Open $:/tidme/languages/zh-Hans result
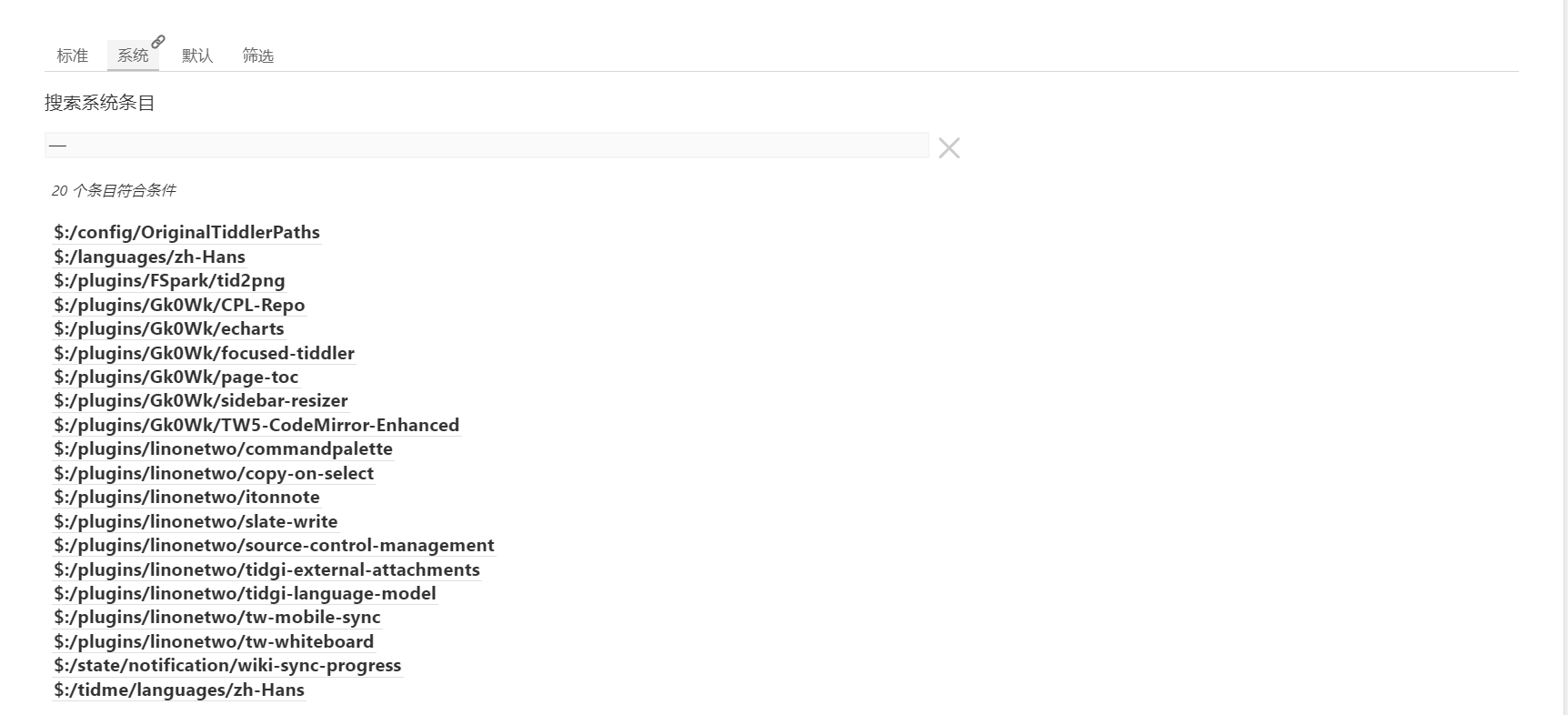The width and height of the screenshot is (1568, 715). pyautogui.click(x=179, y=690)
